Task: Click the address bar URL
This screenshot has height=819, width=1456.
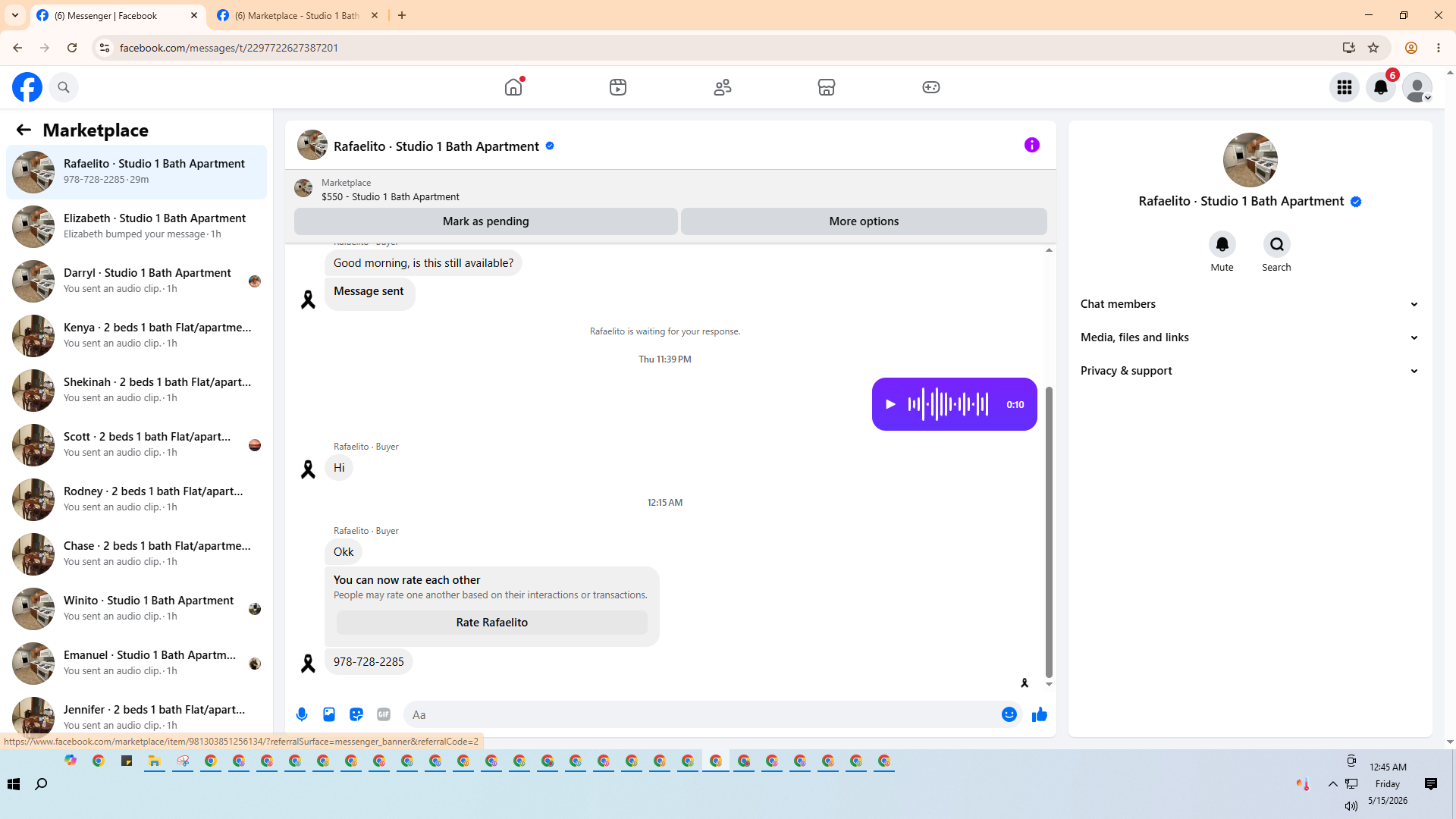Action: pyautogui.click(x=229, y=48)
